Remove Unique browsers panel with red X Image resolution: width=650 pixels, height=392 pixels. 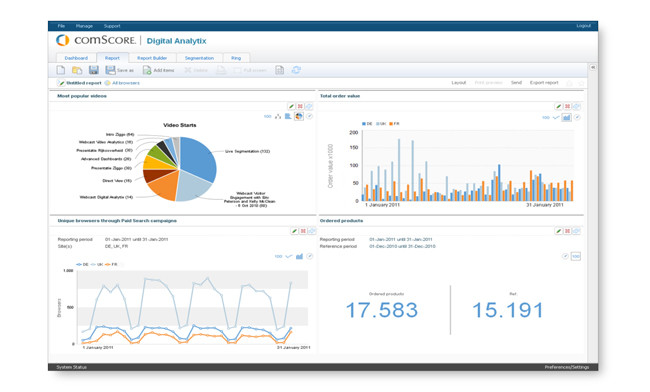coord(303,231)
